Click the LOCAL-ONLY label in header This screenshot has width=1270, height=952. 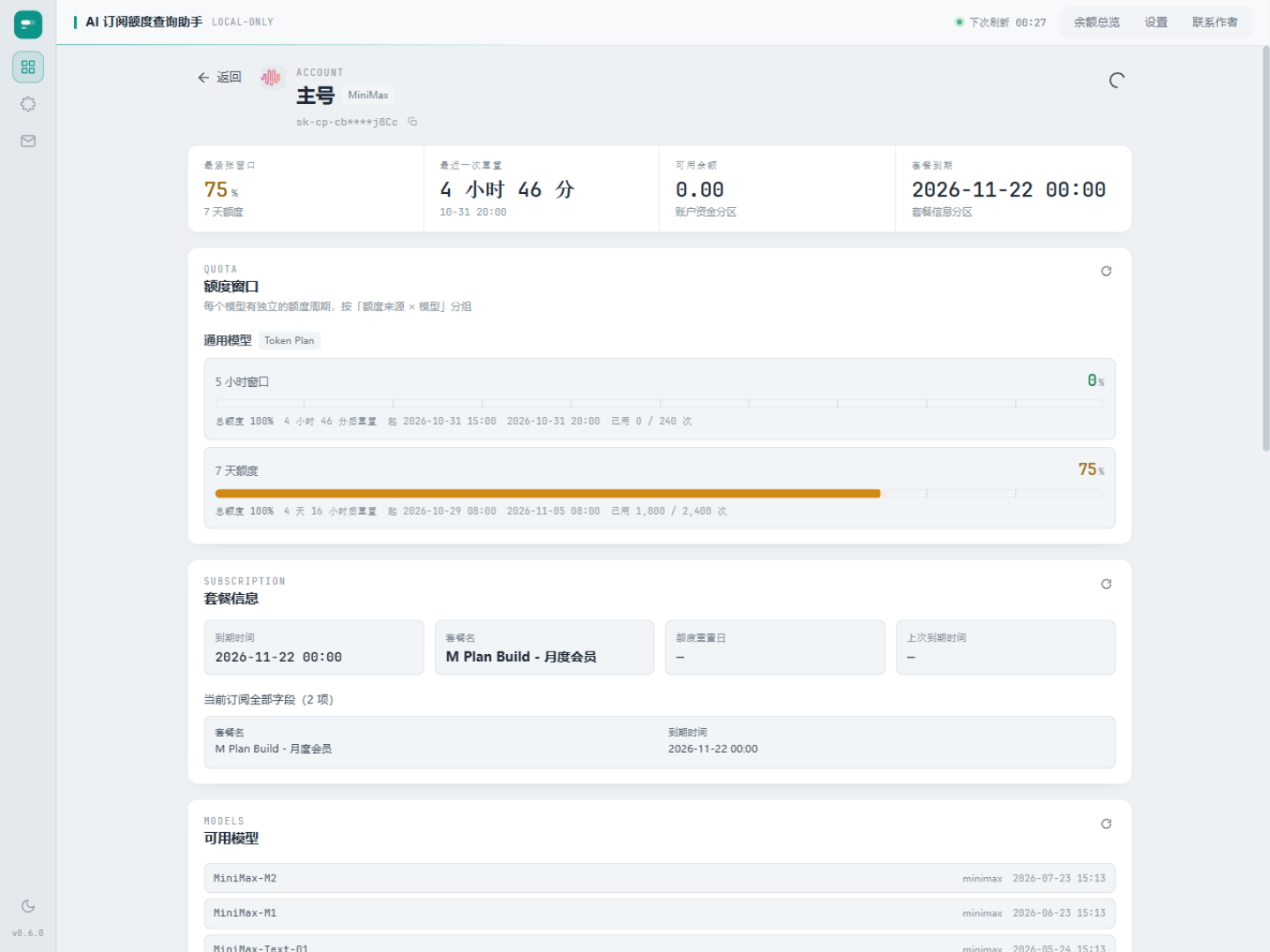click(x=243, y=22)
